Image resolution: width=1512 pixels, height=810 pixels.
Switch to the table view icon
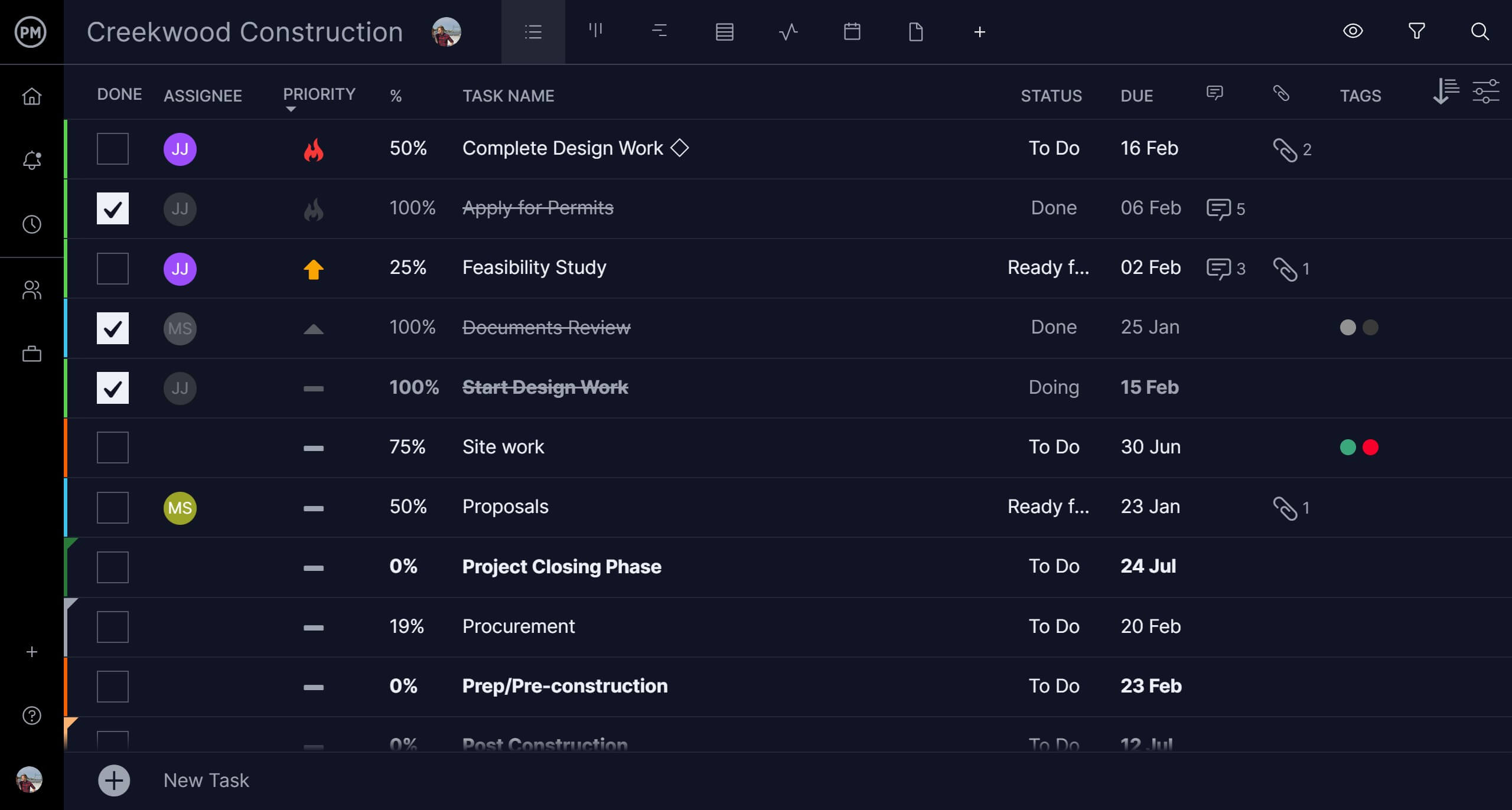coord(724,32)
